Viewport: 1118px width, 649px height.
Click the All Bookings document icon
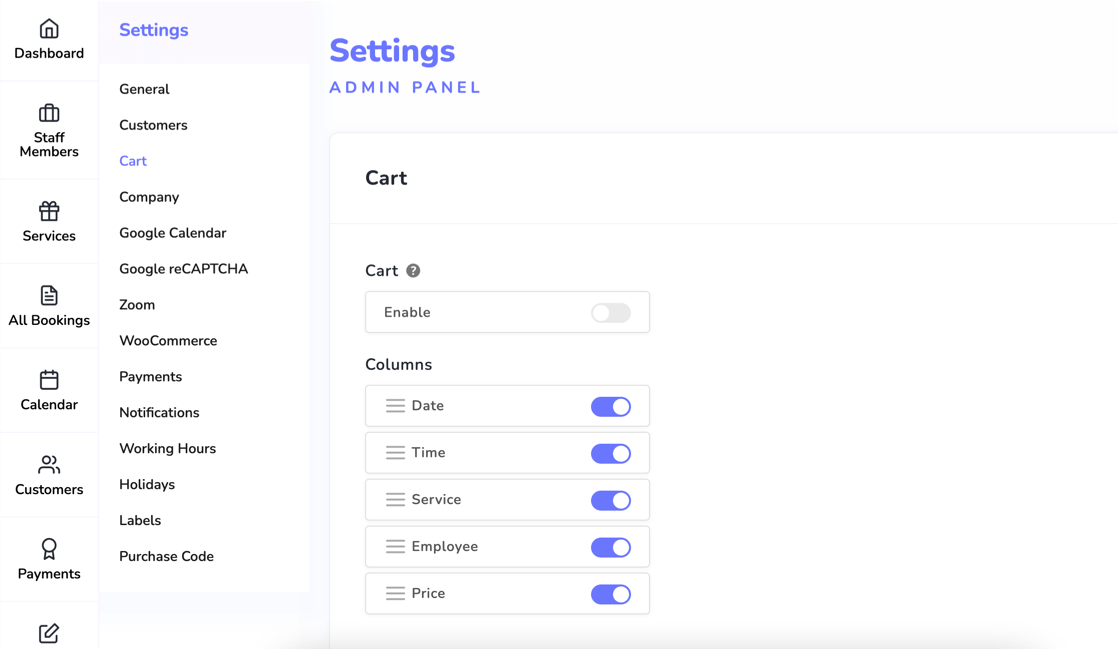49,295
